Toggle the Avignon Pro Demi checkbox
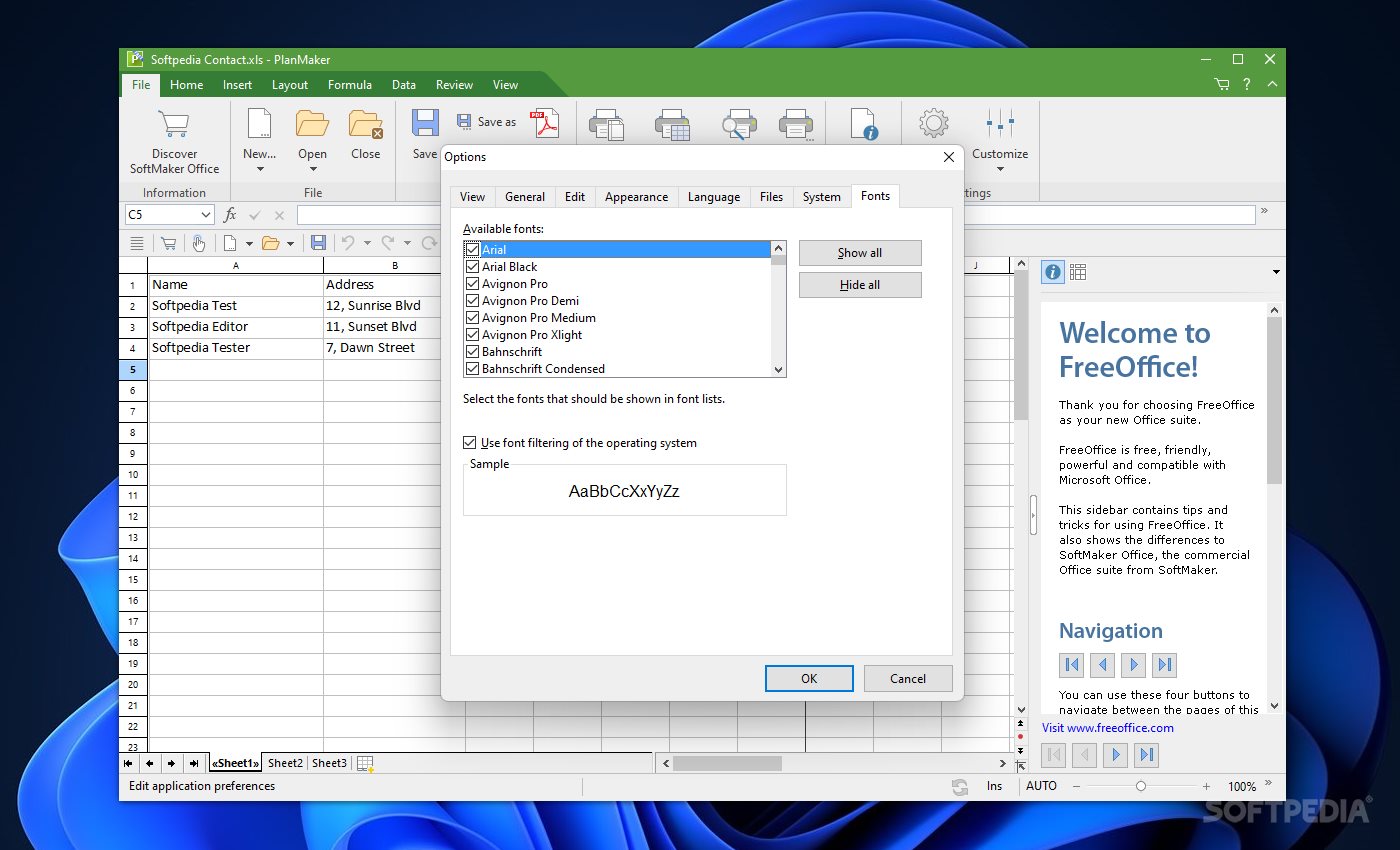Viewport: 1400px width, 850px height. pos(473,301)
